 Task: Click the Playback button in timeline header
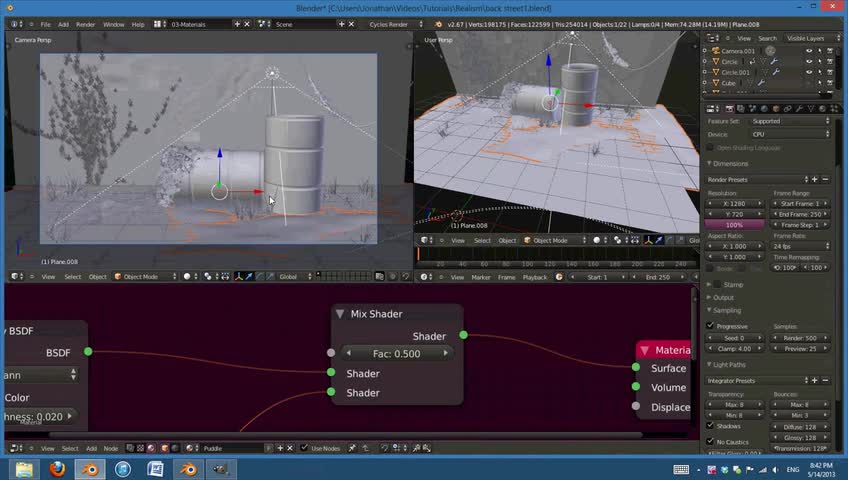535,277
